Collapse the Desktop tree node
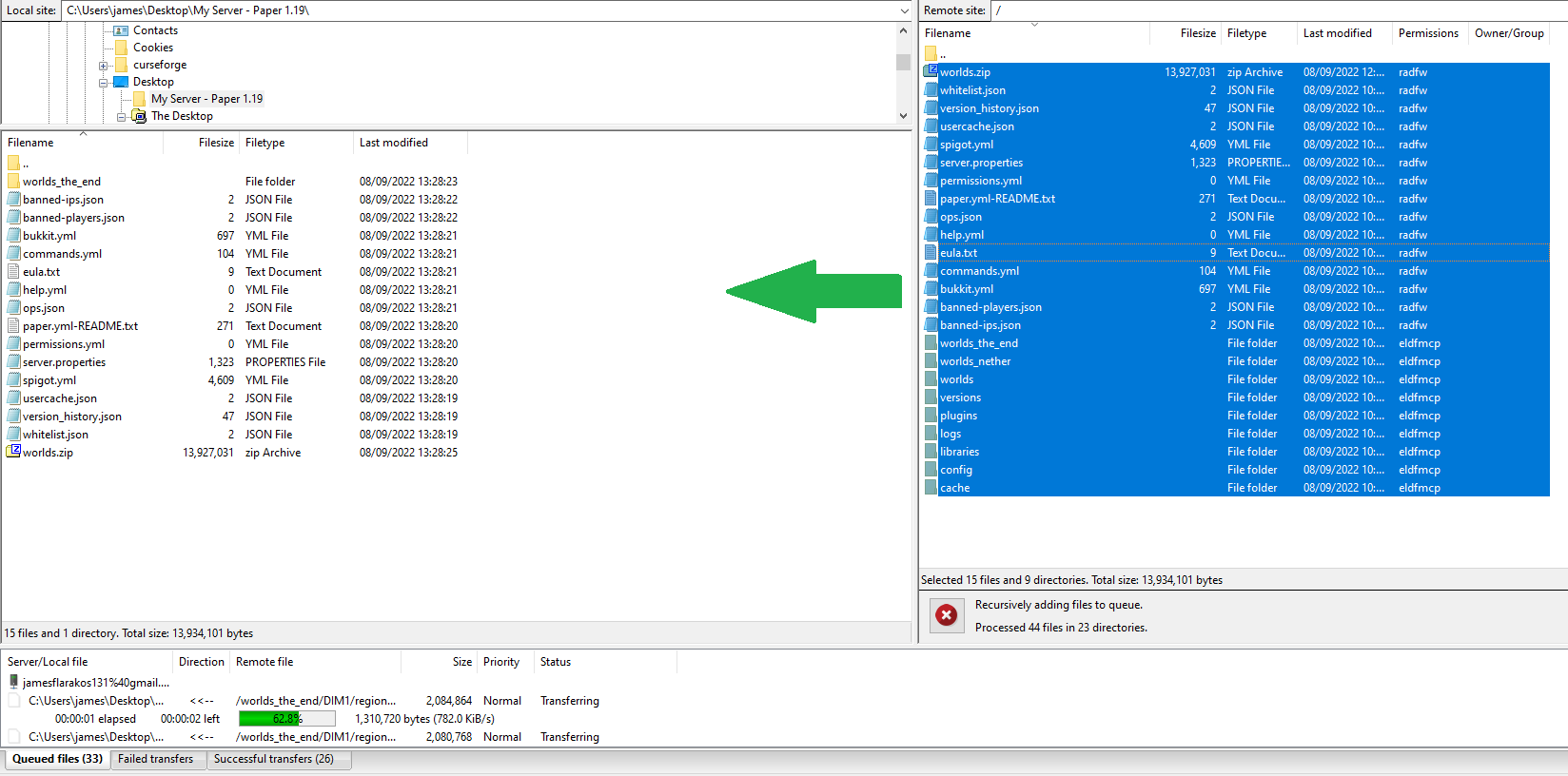1568x776 pixels. coord(103,83)
